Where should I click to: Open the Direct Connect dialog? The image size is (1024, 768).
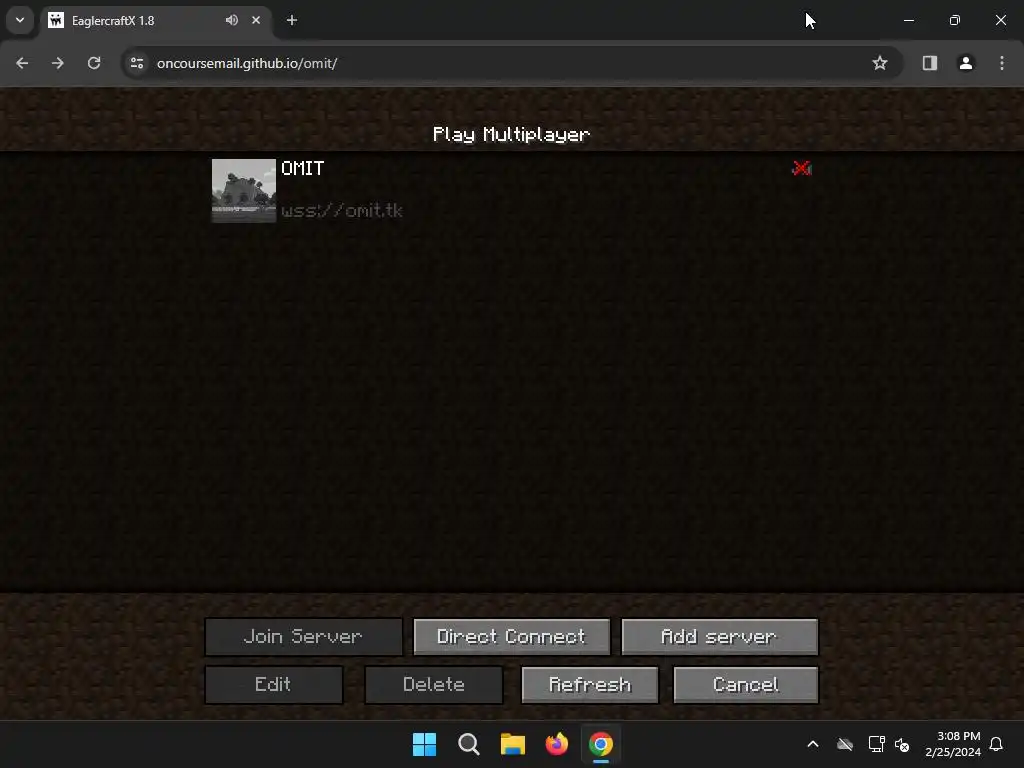511,637
